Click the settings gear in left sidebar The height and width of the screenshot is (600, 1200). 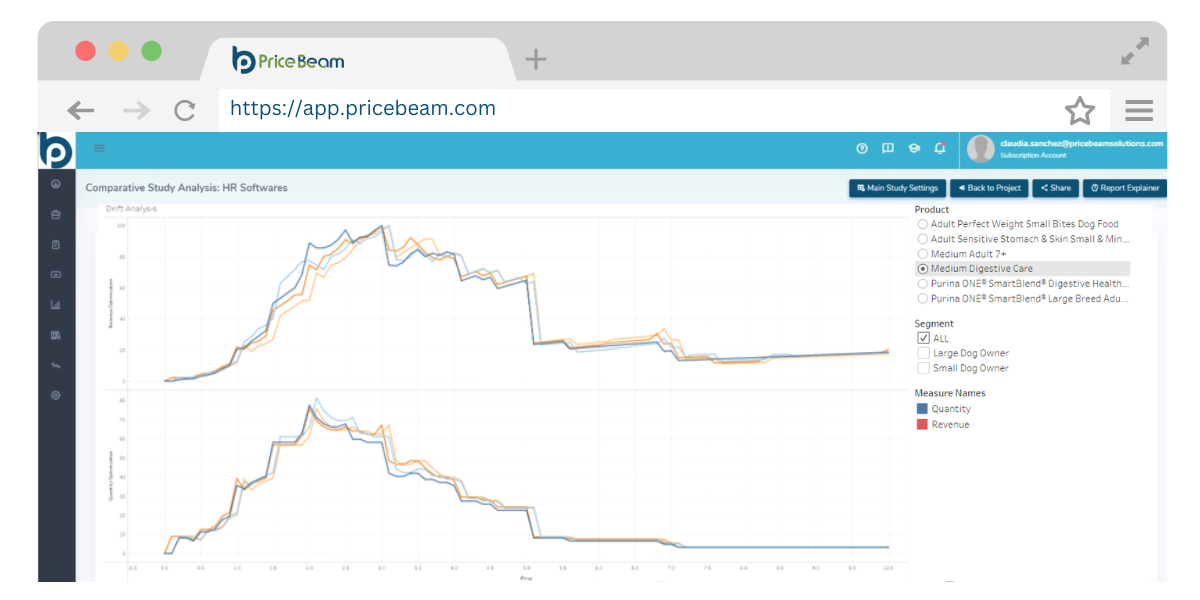coord(56,395)
